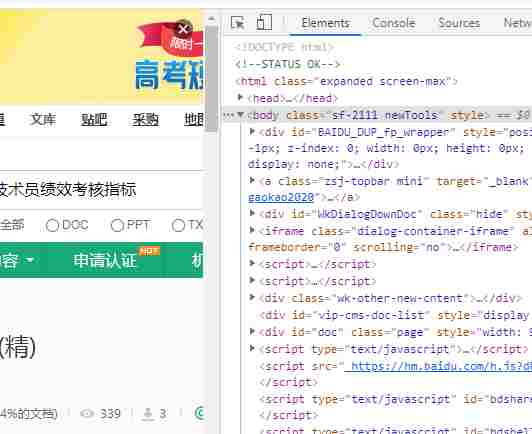
Task: Click the downloads icon beside 3
Action: pyautogui.click(x=148, y=414)
